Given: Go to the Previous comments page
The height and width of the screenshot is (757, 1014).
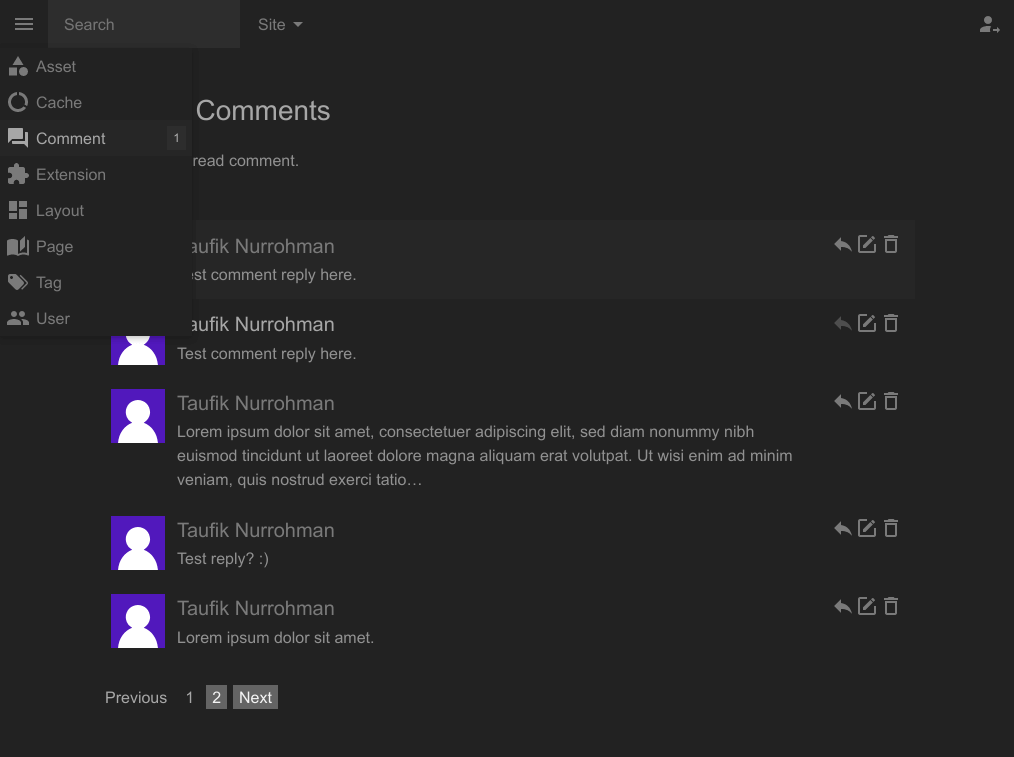Looking at the screenshot, I should (136, 698).
